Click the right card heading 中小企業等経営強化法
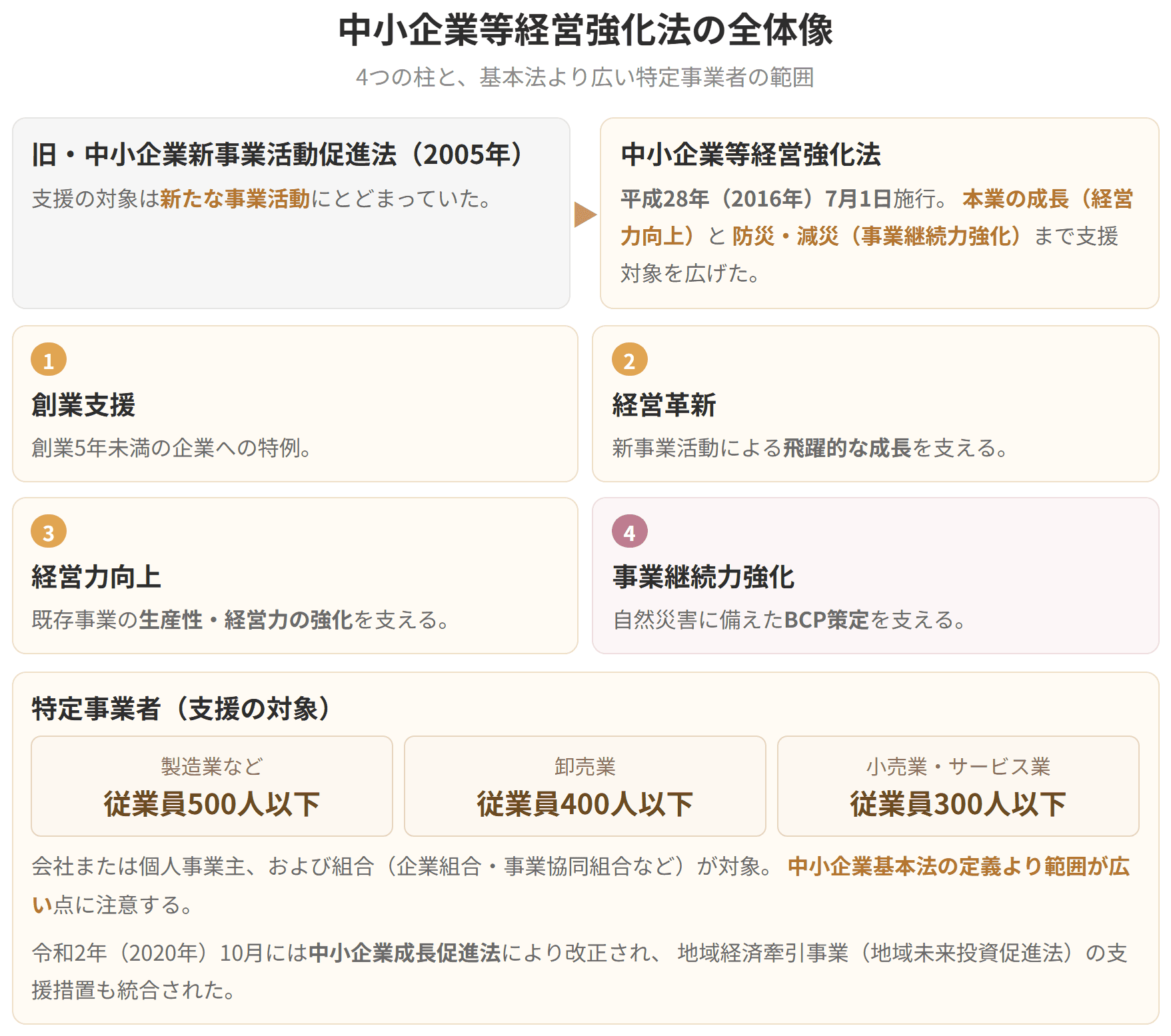The image size is (1171, 1036). [x=750, y=155]
